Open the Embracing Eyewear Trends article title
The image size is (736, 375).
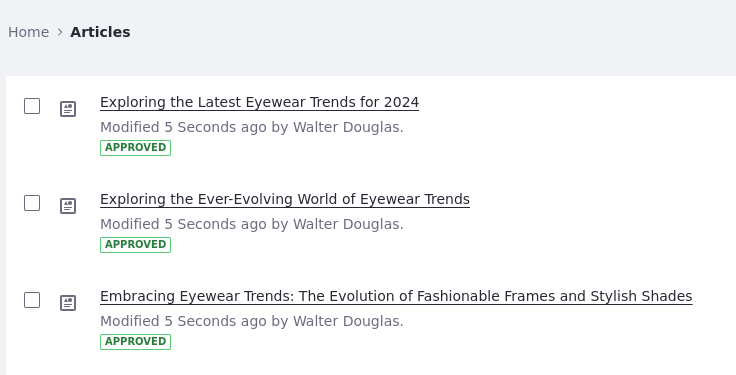coord(396,296)
